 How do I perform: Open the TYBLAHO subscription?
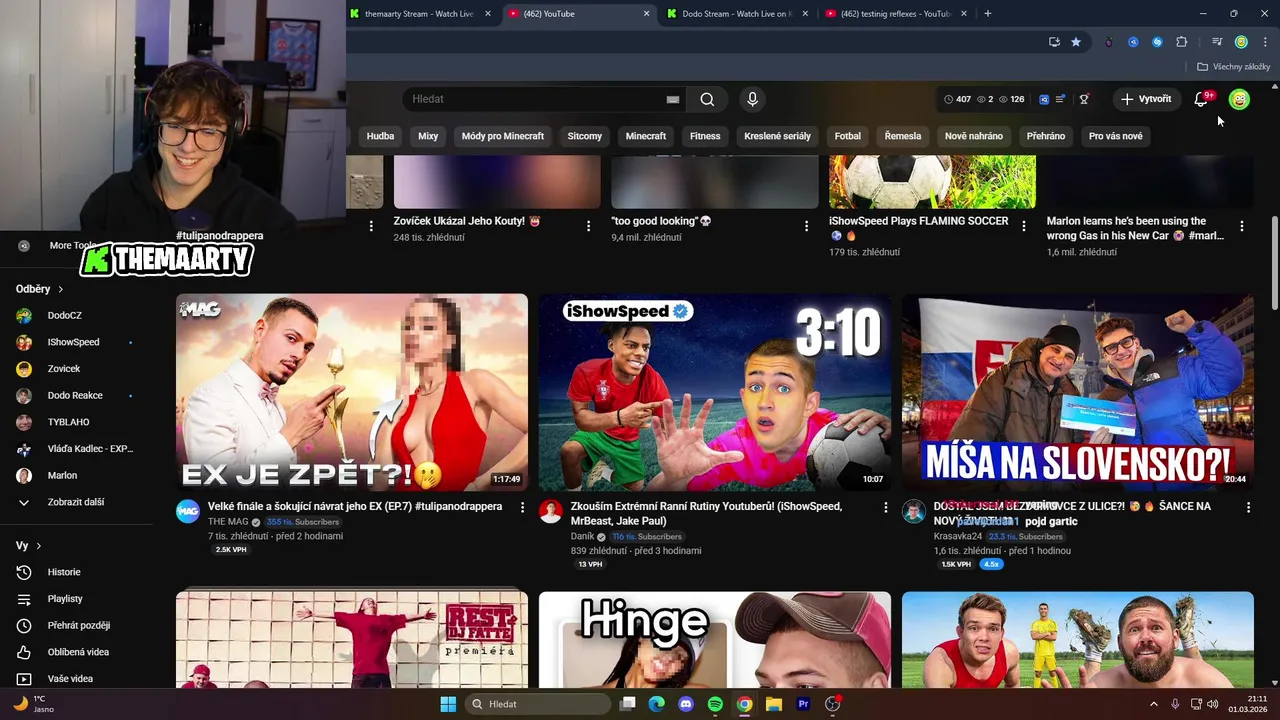68,422
